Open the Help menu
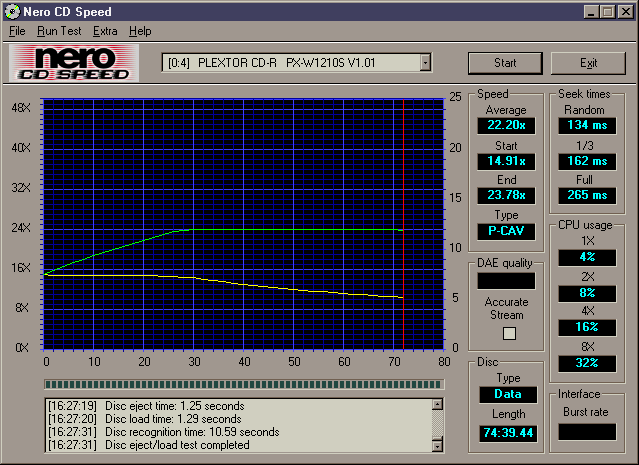The height and width of the screenshot is (465, 639). (x=140, y=31)
